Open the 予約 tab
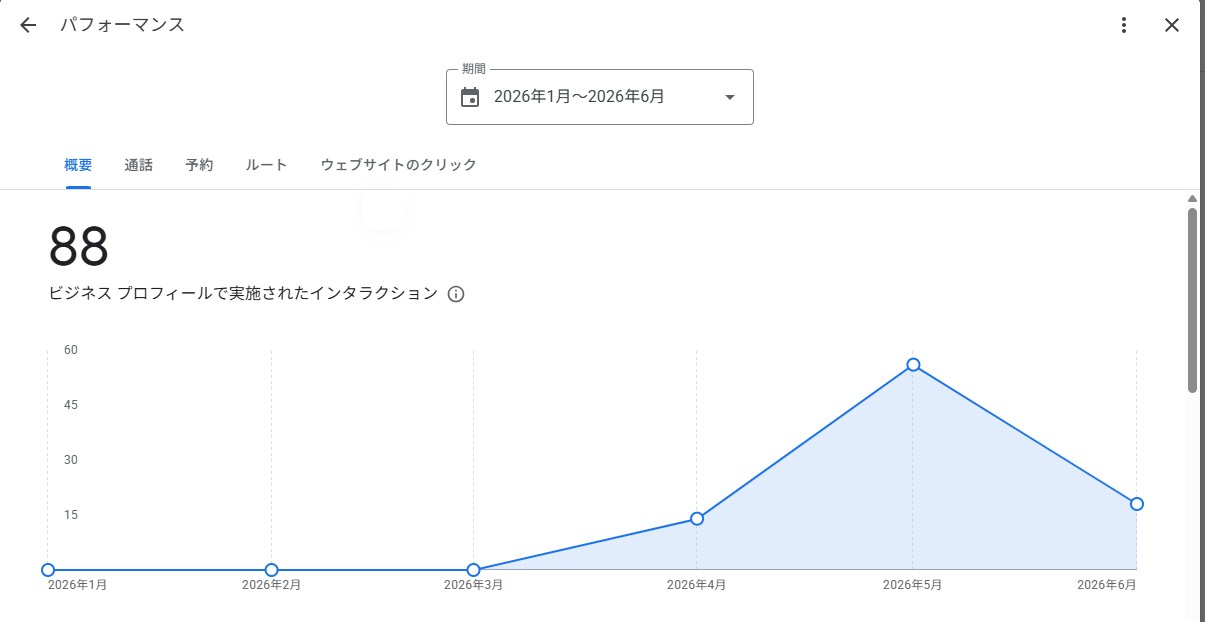Screen dimensions: 1205x622 pyautogui.click(x=199, y=165)
